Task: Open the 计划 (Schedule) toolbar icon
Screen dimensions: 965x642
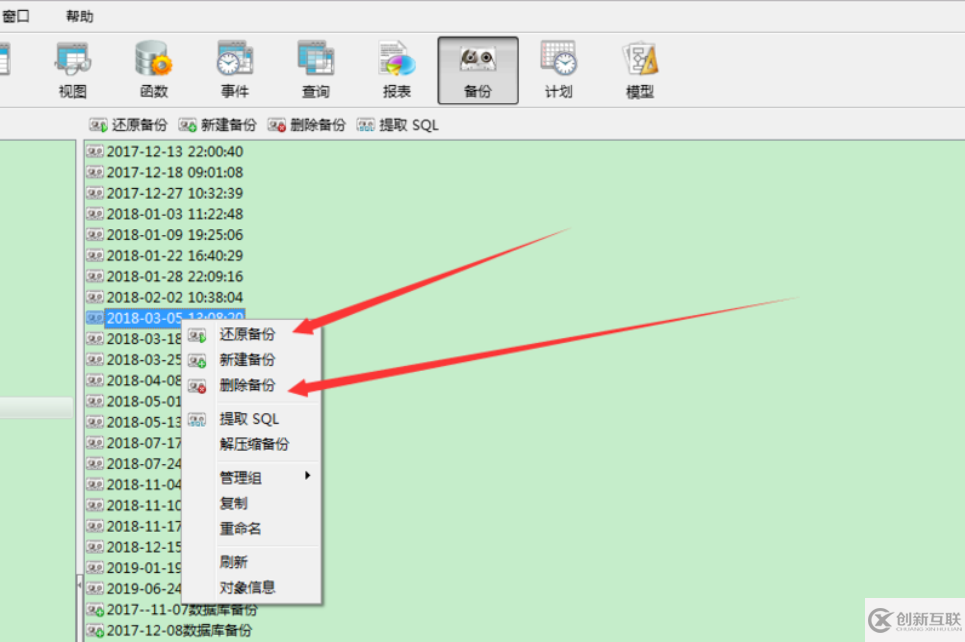Action: (x=559, y=70)
